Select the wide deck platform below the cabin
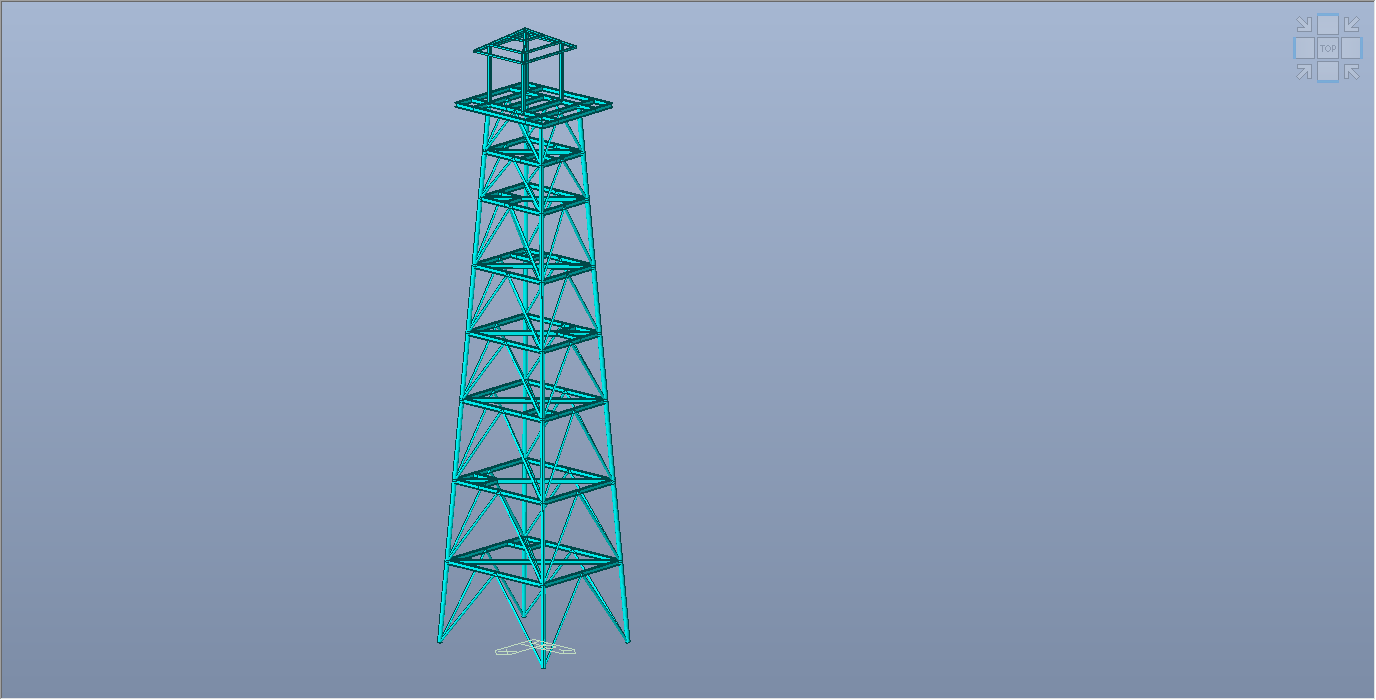1376x700 pixels. (533, 105)
